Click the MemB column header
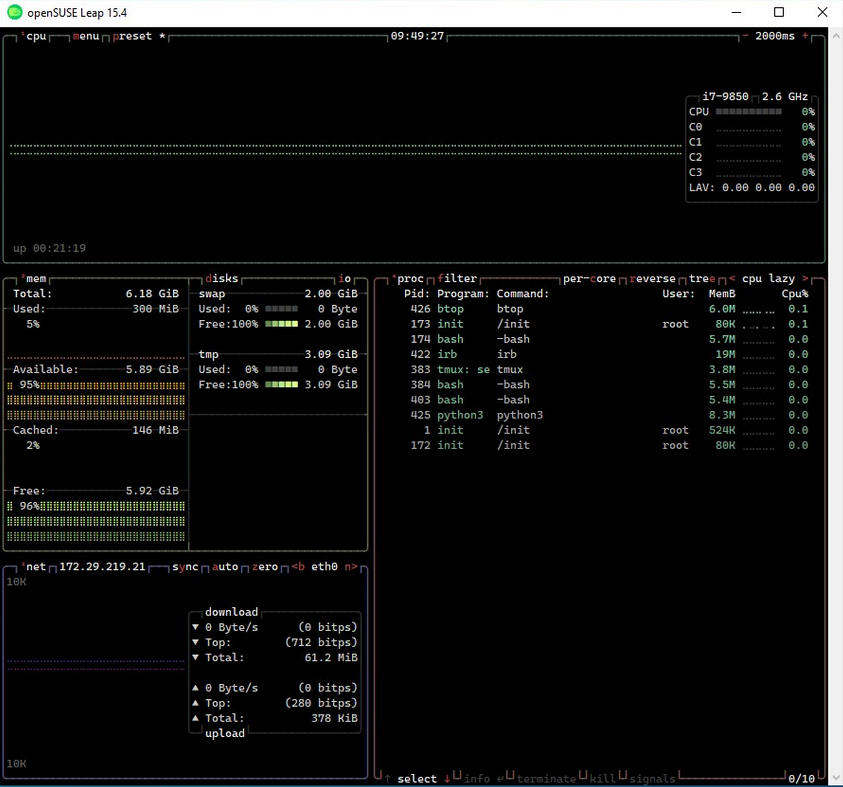Image resolution: width=843 pixels, height=787 pixels. [722, 294]
